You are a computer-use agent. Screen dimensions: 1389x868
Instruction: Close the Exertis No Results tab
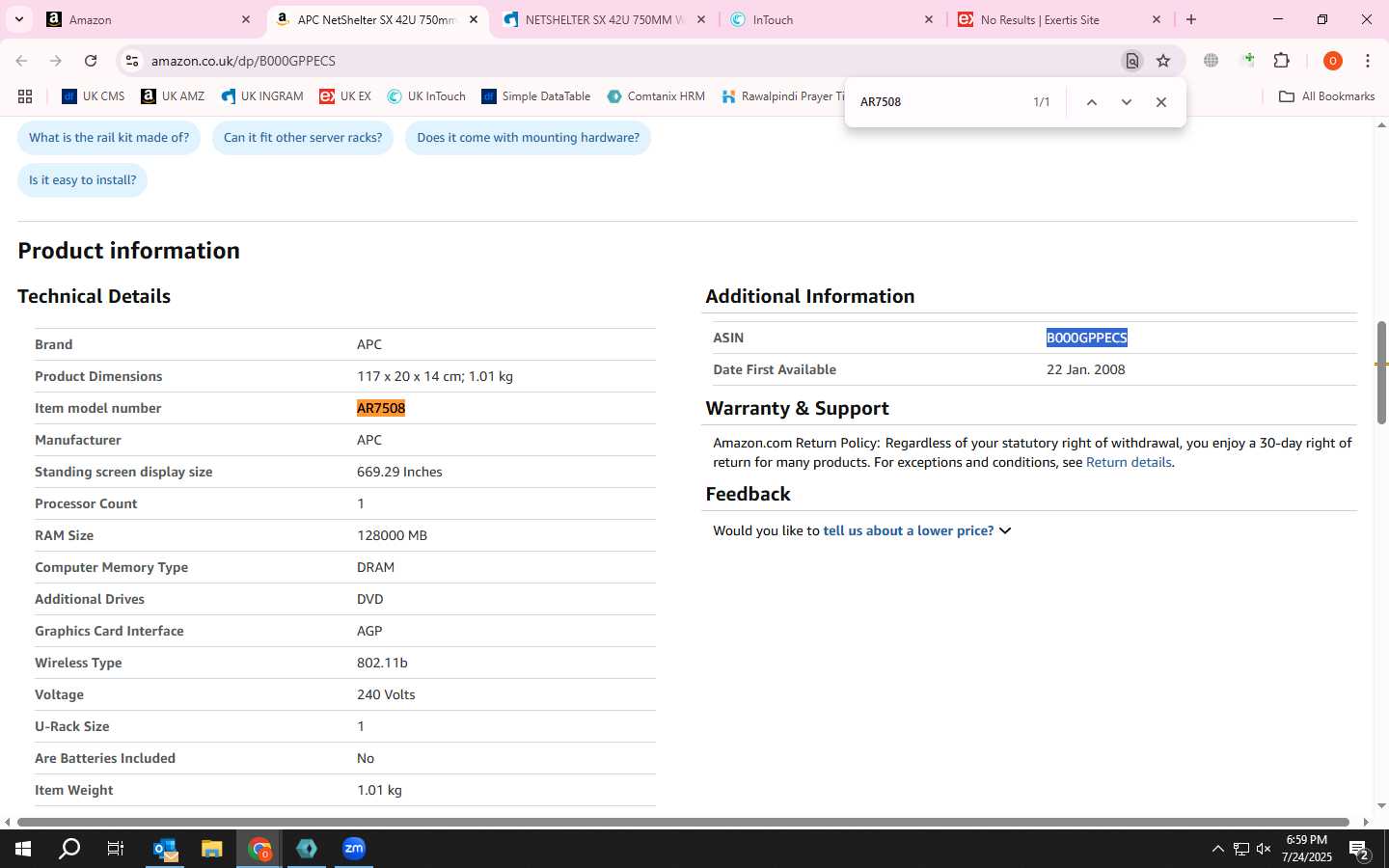pos(1157,19)
